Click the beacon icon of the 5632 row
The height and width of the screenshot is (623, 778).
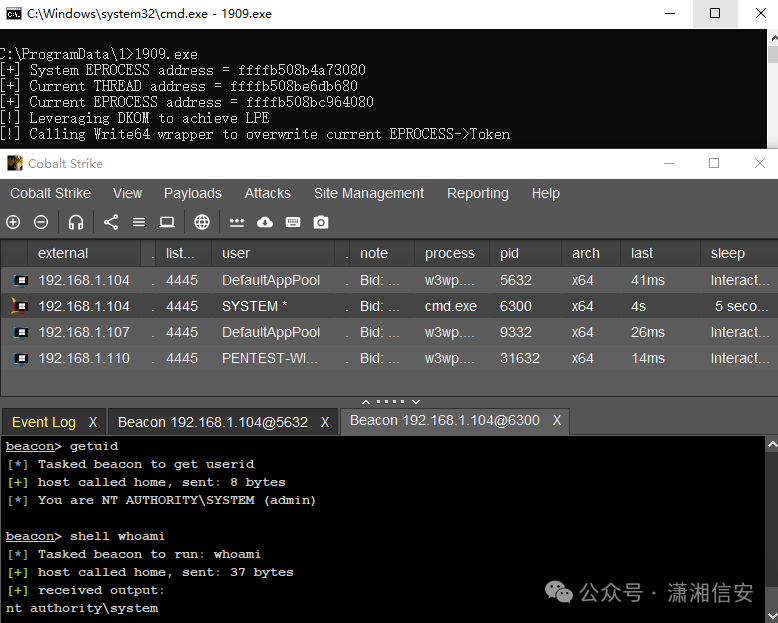(x=21, y=281)
